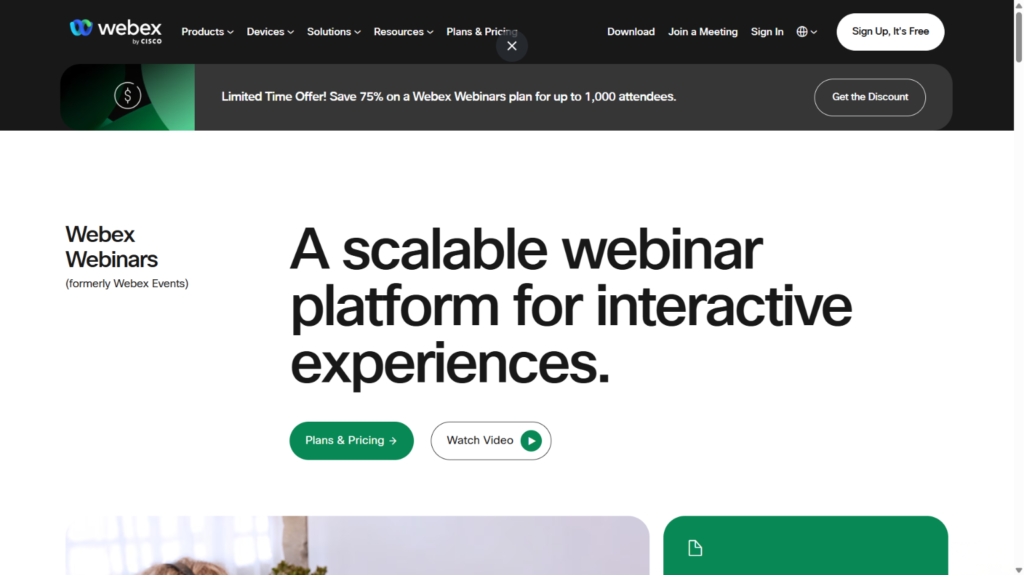1024x575 pixels.
Task: Open the globe language selector
Action: tap(807, 31)
